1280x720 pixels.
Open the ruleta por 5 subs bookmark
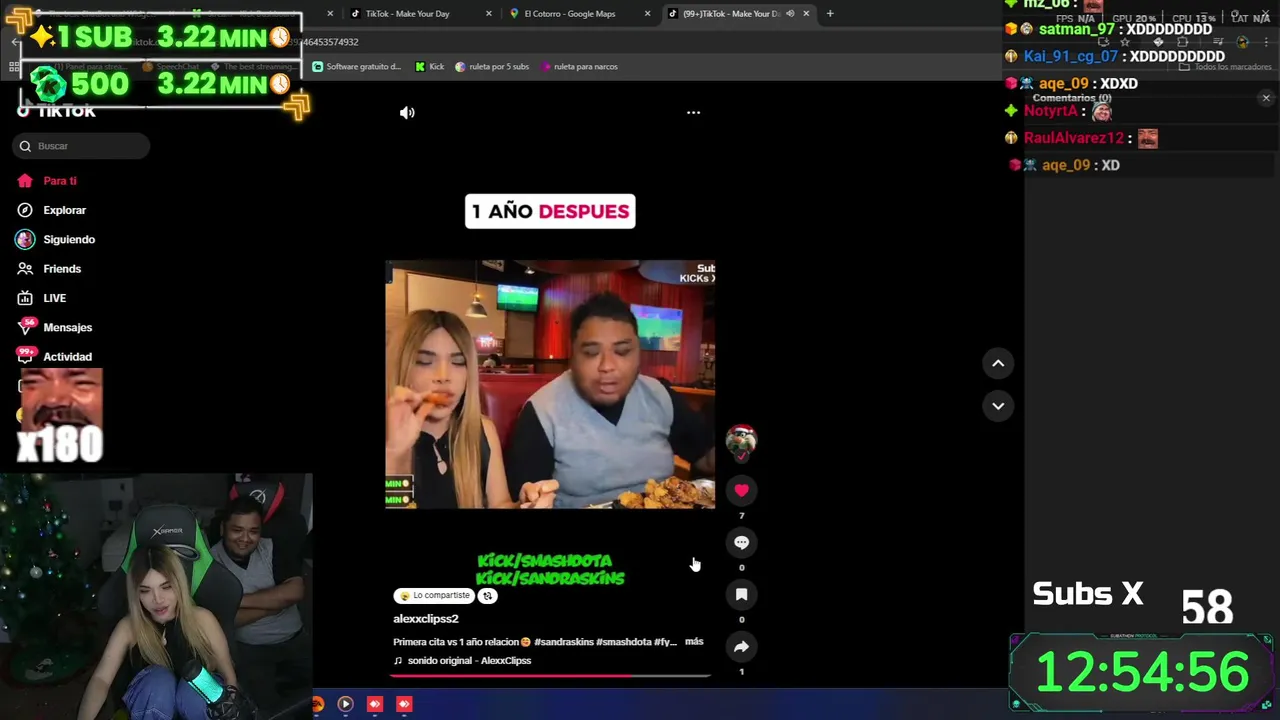pos(492,67)
